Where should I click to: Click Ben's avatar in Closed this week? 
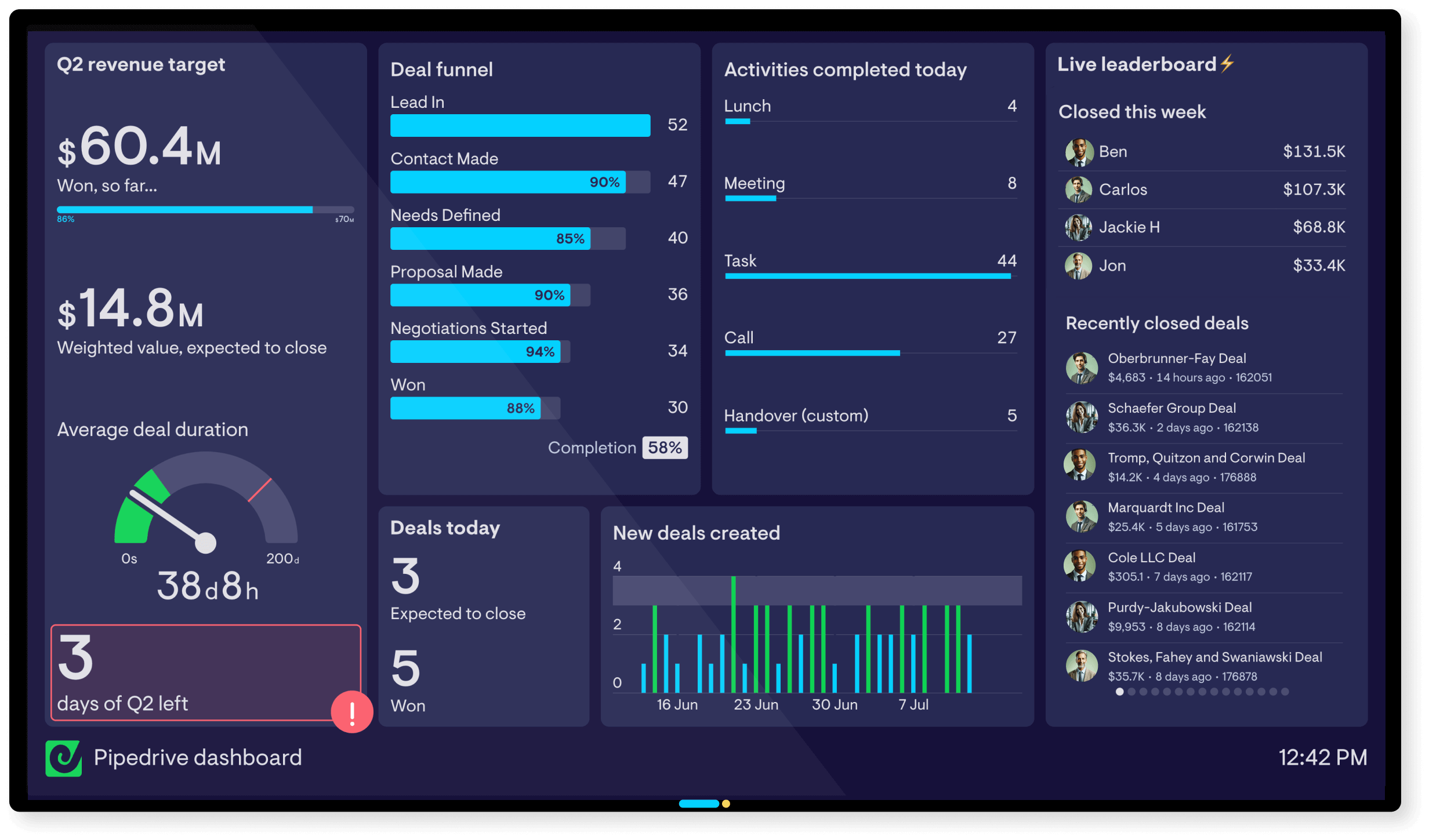(x=1079, y=152)
